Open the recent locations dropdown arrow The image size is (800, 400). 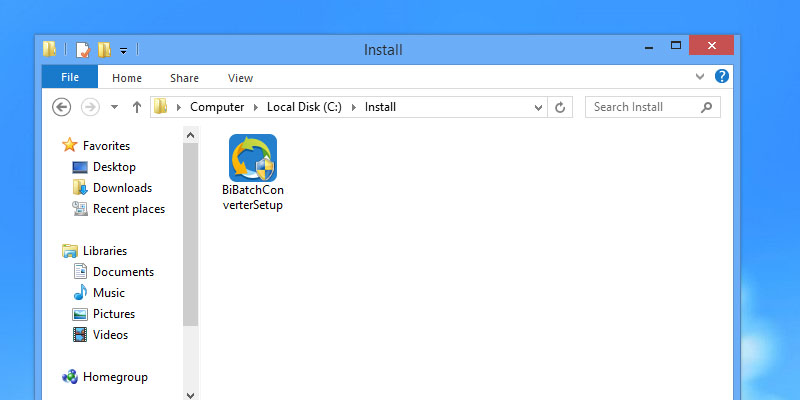[x=114, y=107]
